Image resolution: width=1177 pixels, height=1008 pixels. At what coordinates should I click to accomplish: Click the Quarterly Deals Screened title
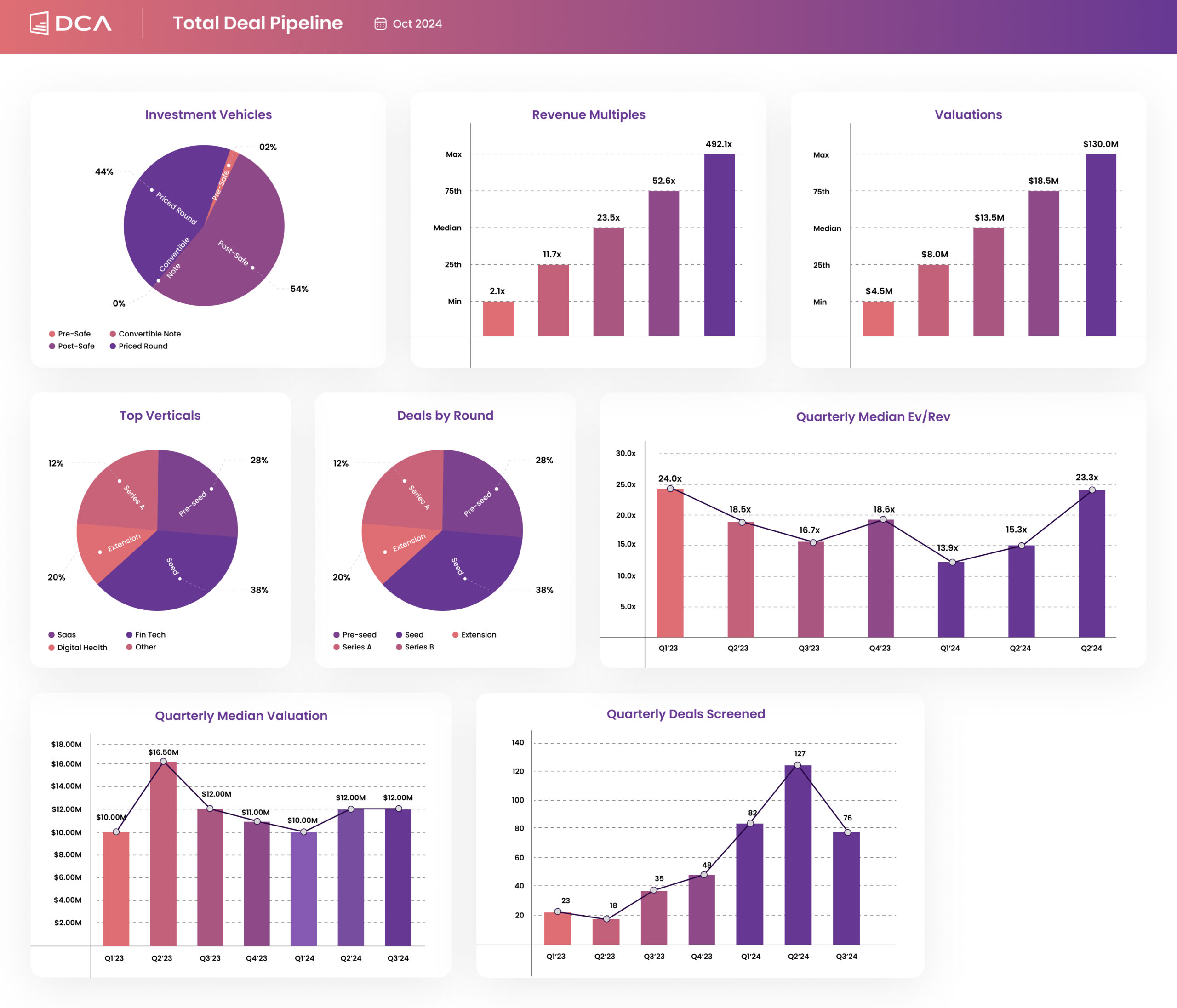tap(686, 714)
